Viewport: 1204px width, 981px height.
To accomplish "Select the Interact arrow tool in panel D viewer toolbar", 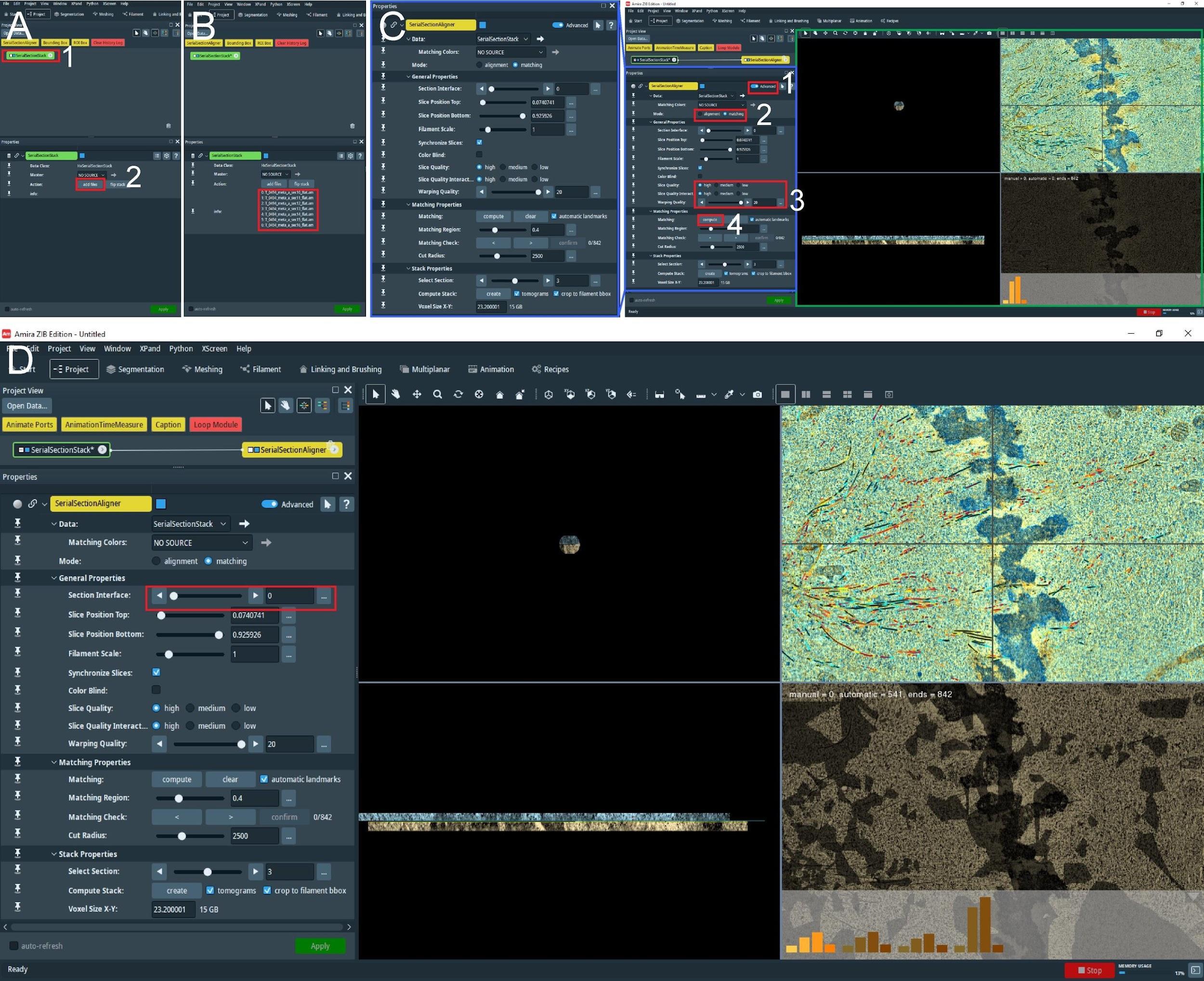I will point(376,394).
